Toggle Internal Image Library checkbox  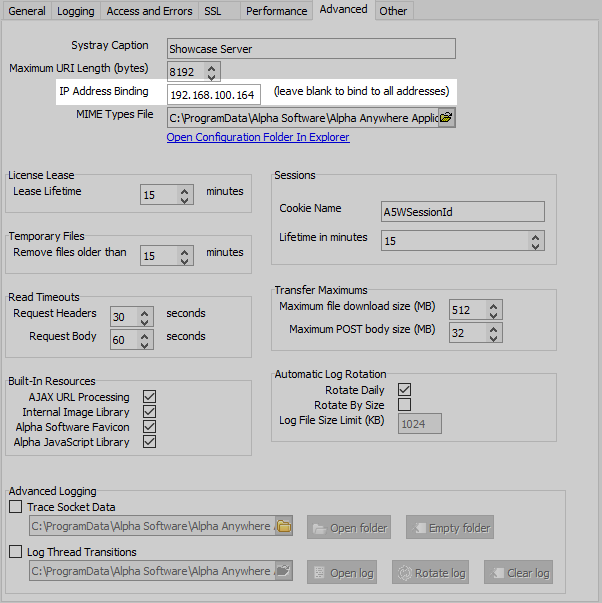tap(149, 411)
